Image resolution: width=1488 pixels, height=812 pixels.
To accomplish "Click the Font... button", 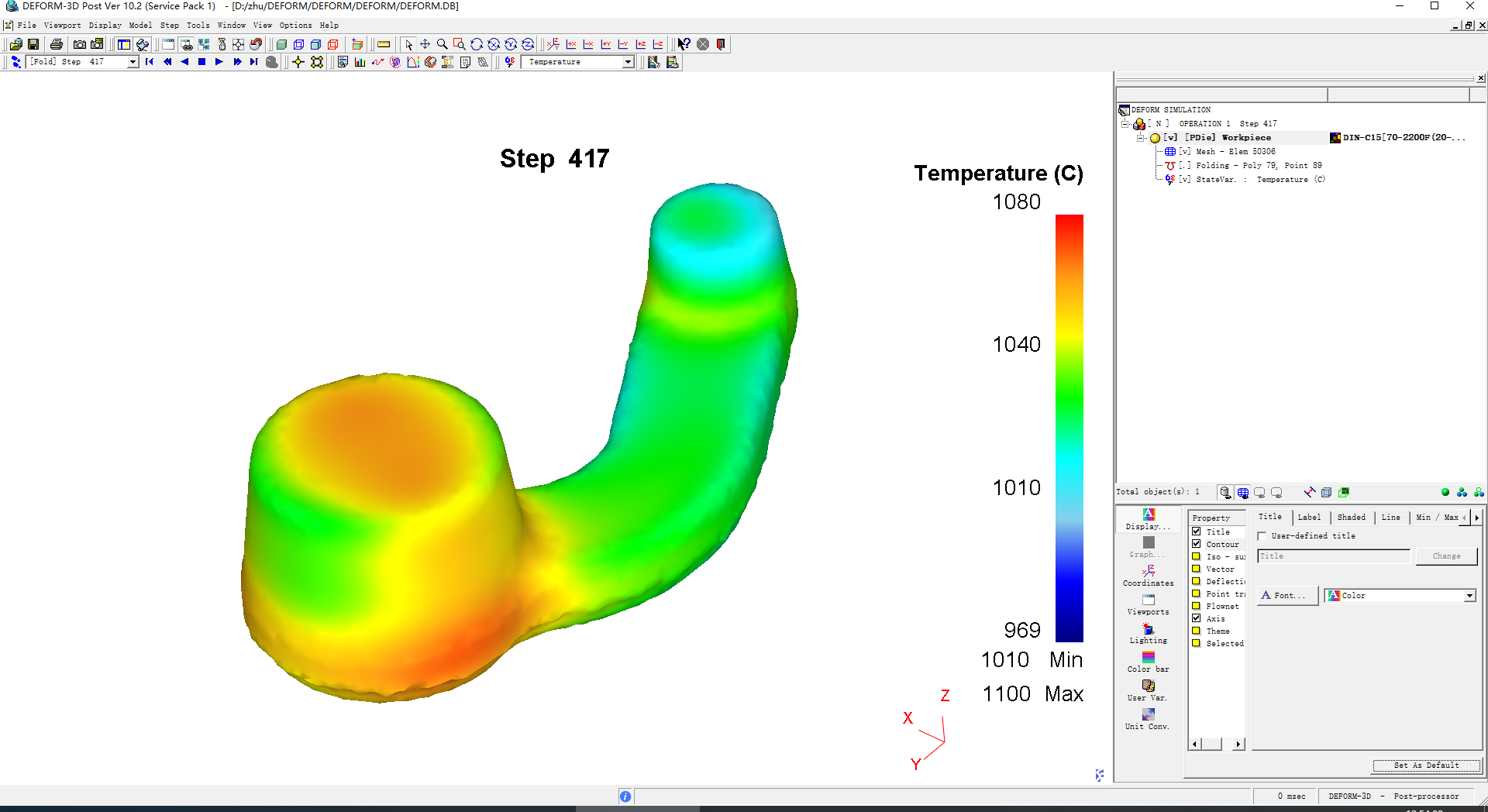I will [1286, 596].
